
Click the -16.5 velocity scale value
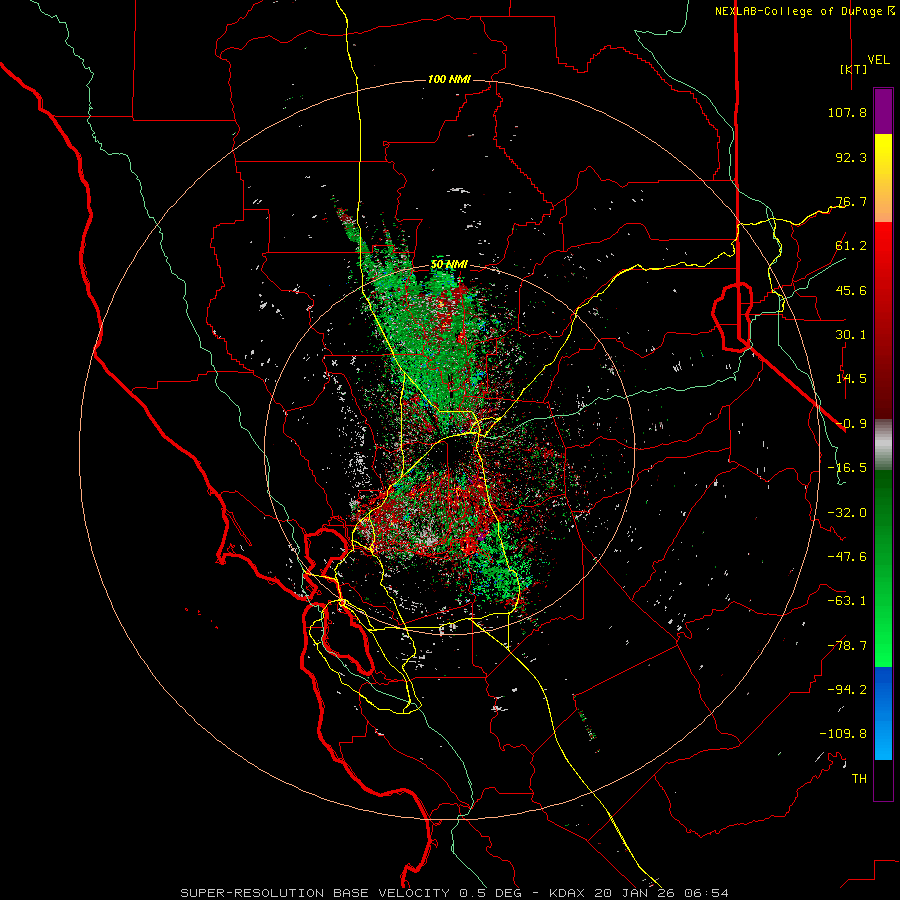point(847,468)
